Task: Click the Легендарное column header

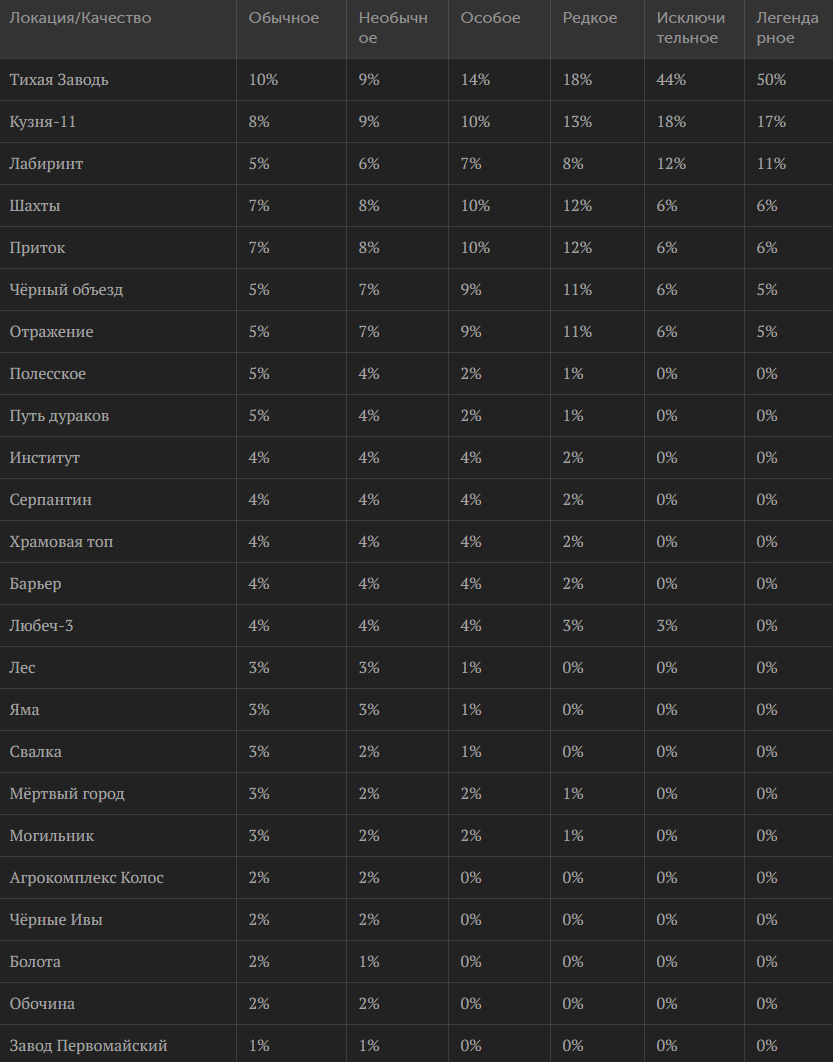Action: 787,28
